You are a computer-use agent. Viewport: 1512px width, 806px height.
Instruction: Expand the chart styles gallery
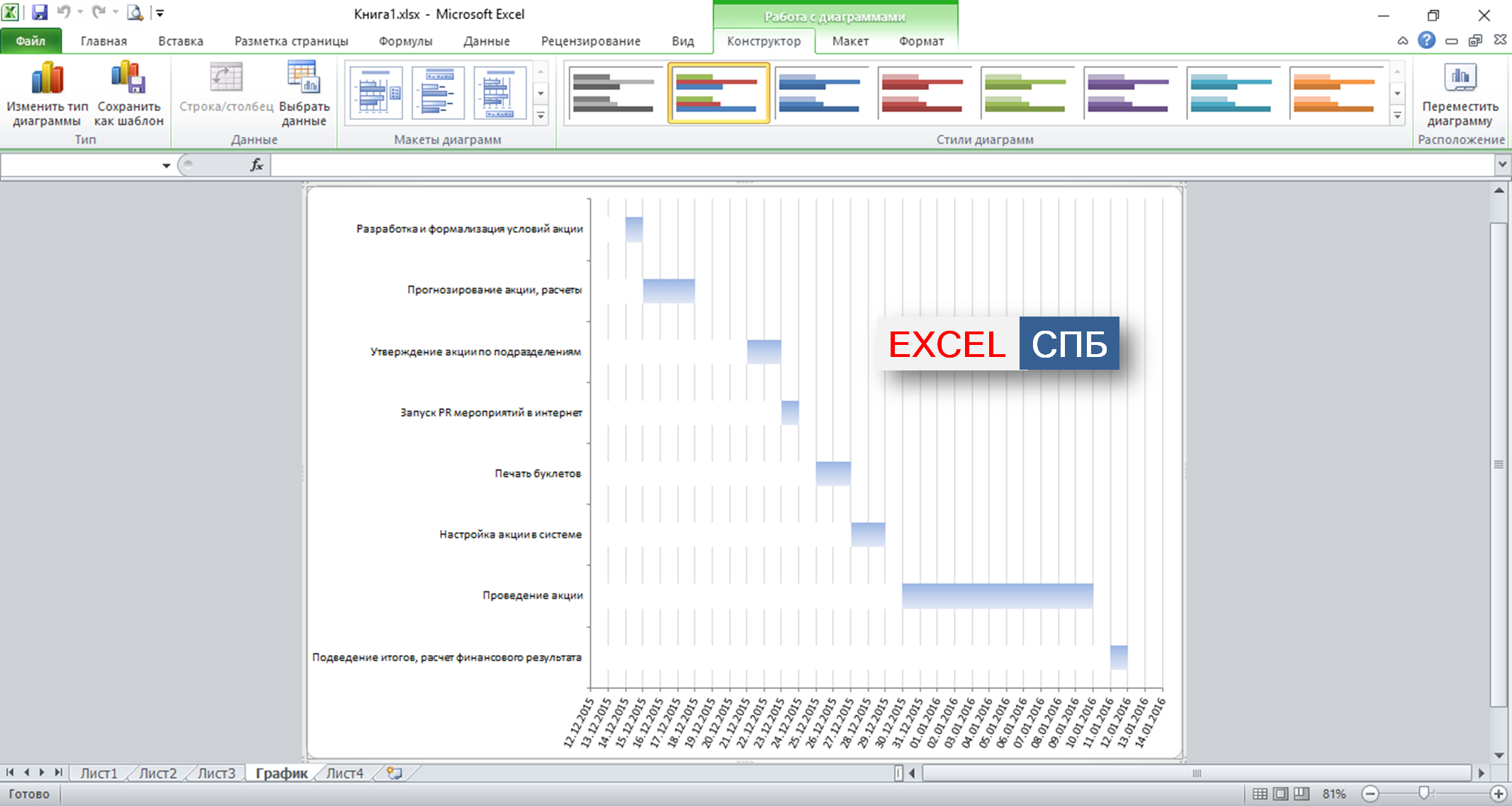(x=1397, y=116)
